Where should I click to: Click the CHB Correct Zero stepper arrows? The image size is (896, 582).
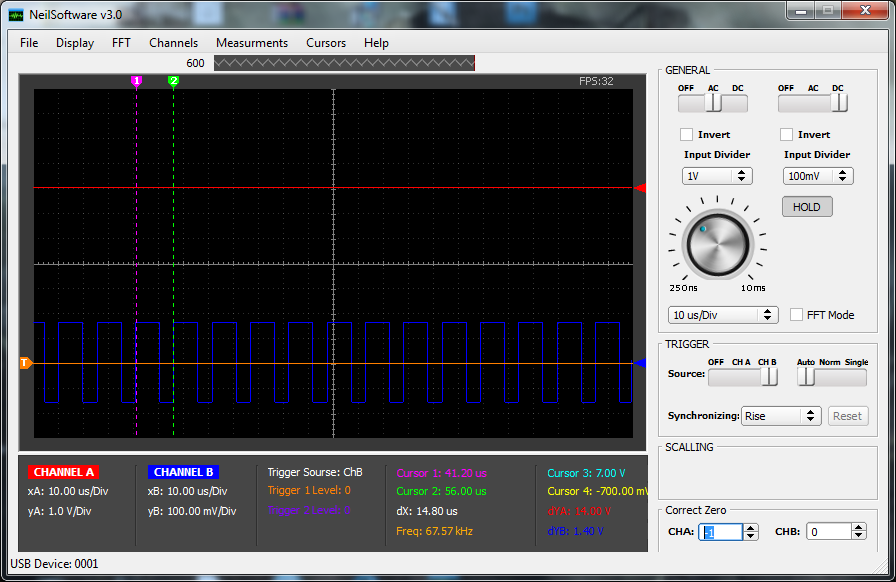[x=858, y=532]
